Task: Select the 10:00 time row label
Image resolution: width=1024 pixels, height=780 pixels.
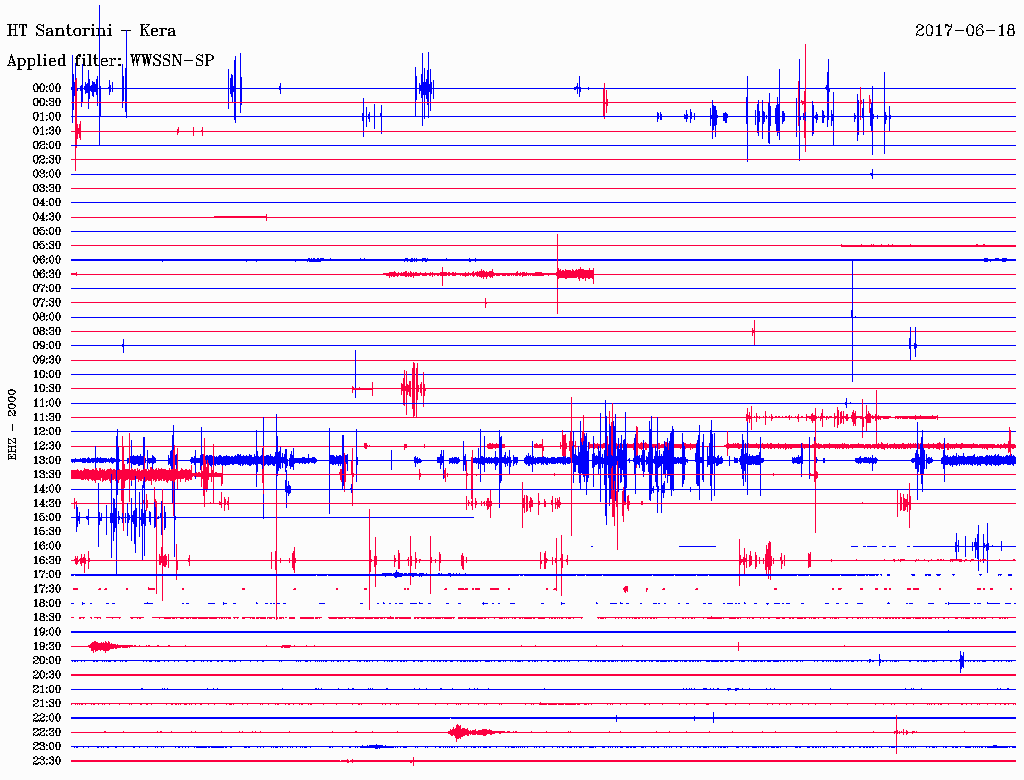Action: coord(47,374)
